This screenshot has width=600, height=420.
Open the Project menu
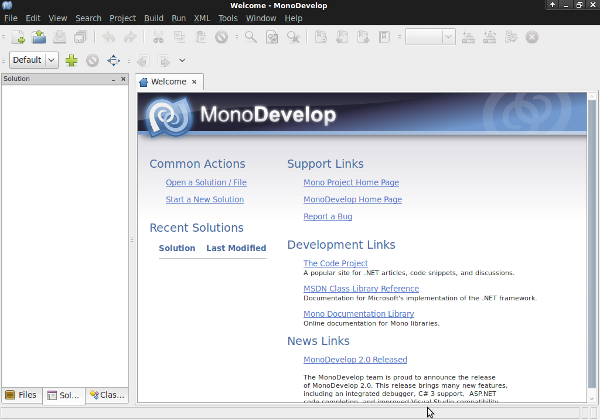(x=122, y=18)
